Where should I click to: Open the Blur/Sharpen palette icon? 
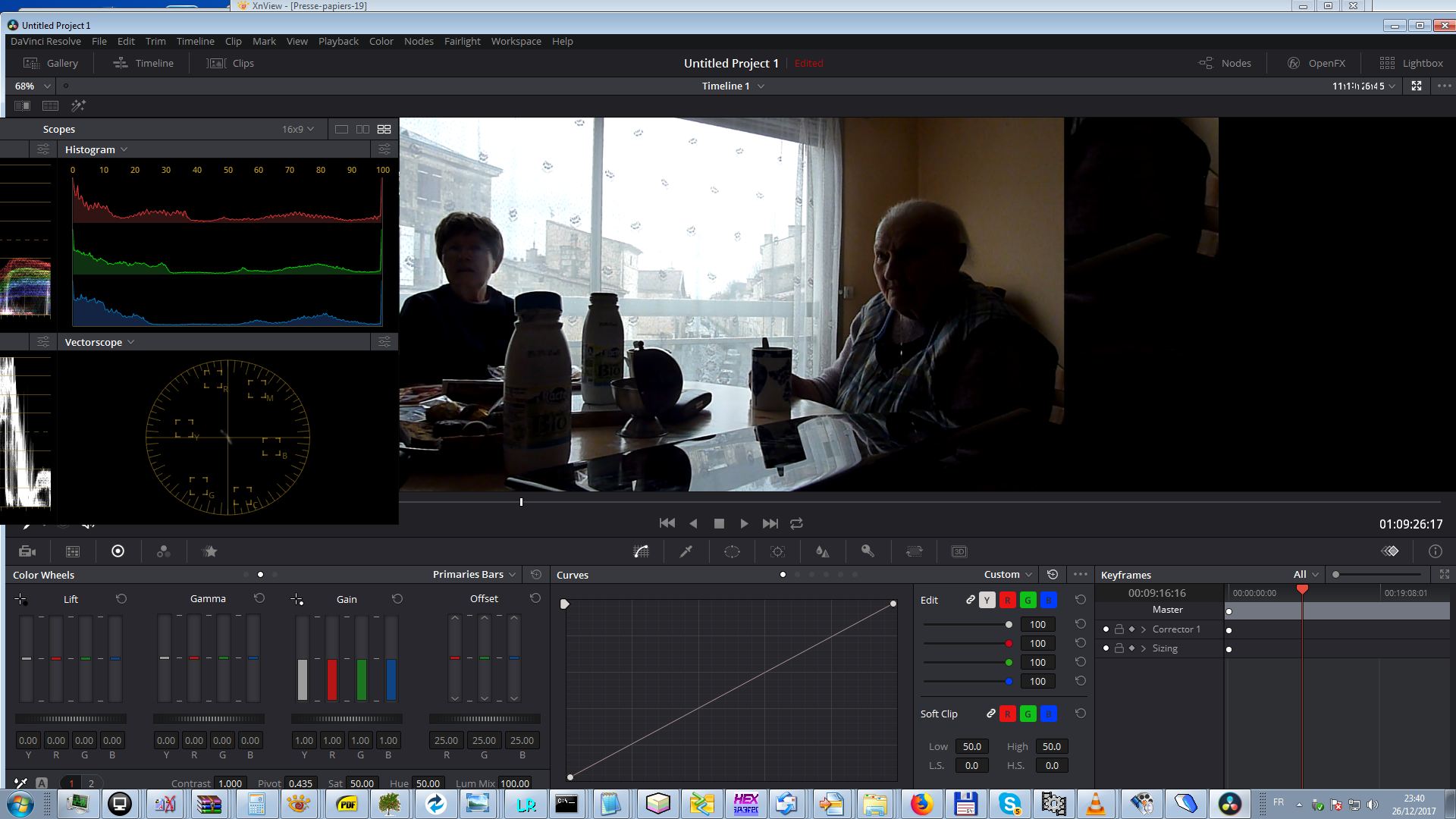tap(823, 551)
